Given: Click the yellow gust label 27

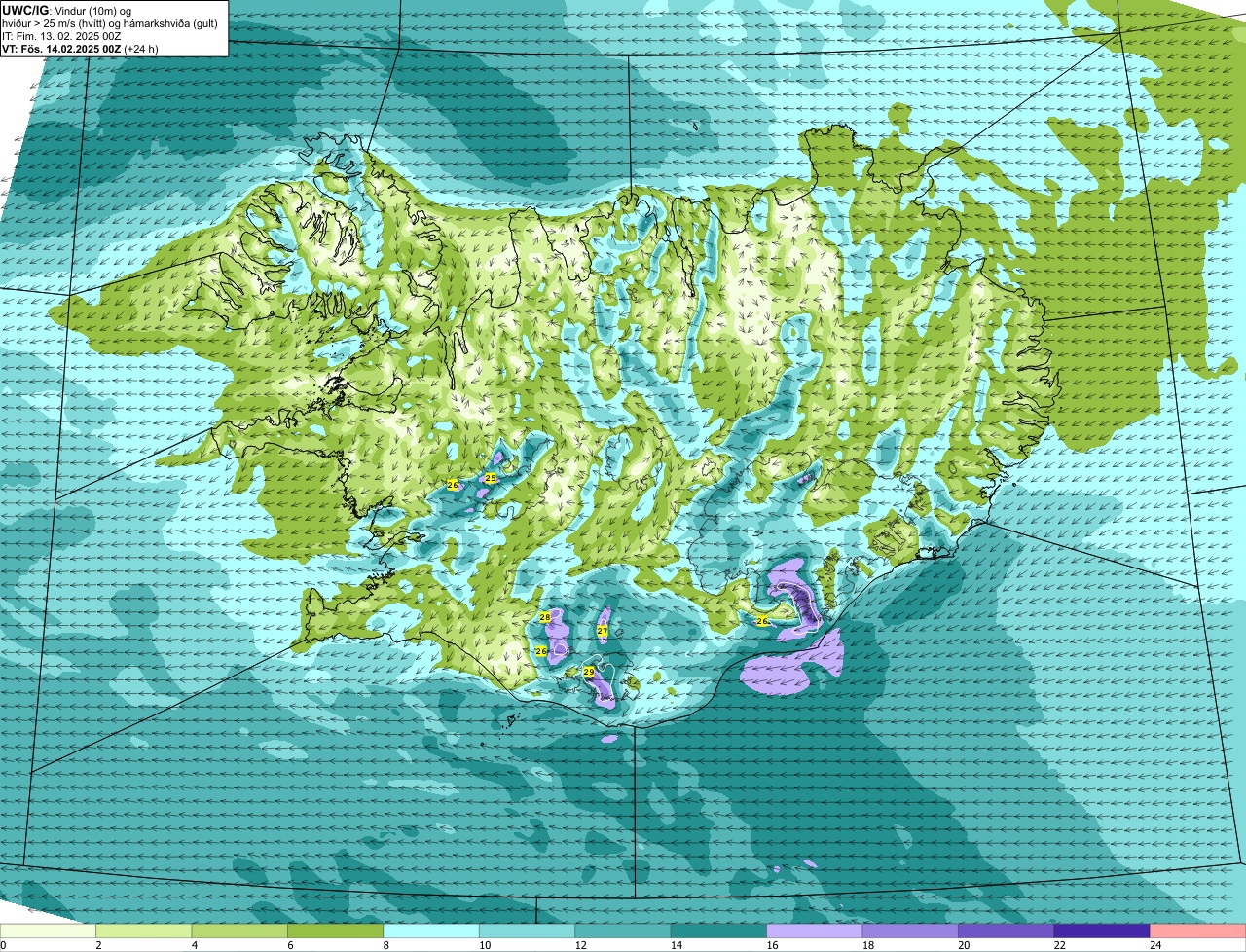Looking at the screenshot, I should click(603, 631).
